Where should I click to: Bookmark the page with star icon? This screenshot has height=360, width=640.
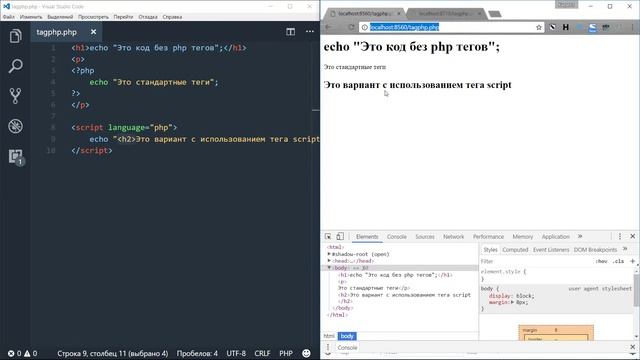coord(539,27)
